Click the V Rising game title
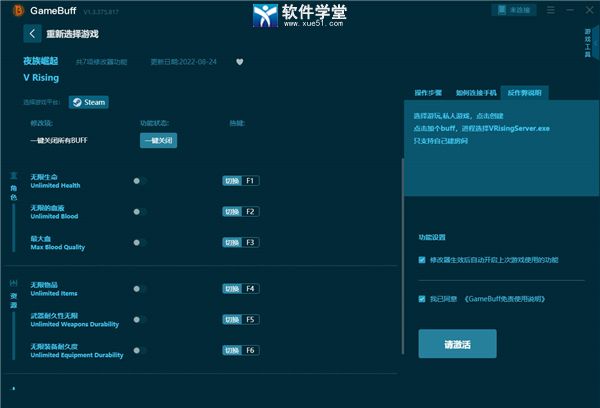The image size is (600, 408). (41, 78)
